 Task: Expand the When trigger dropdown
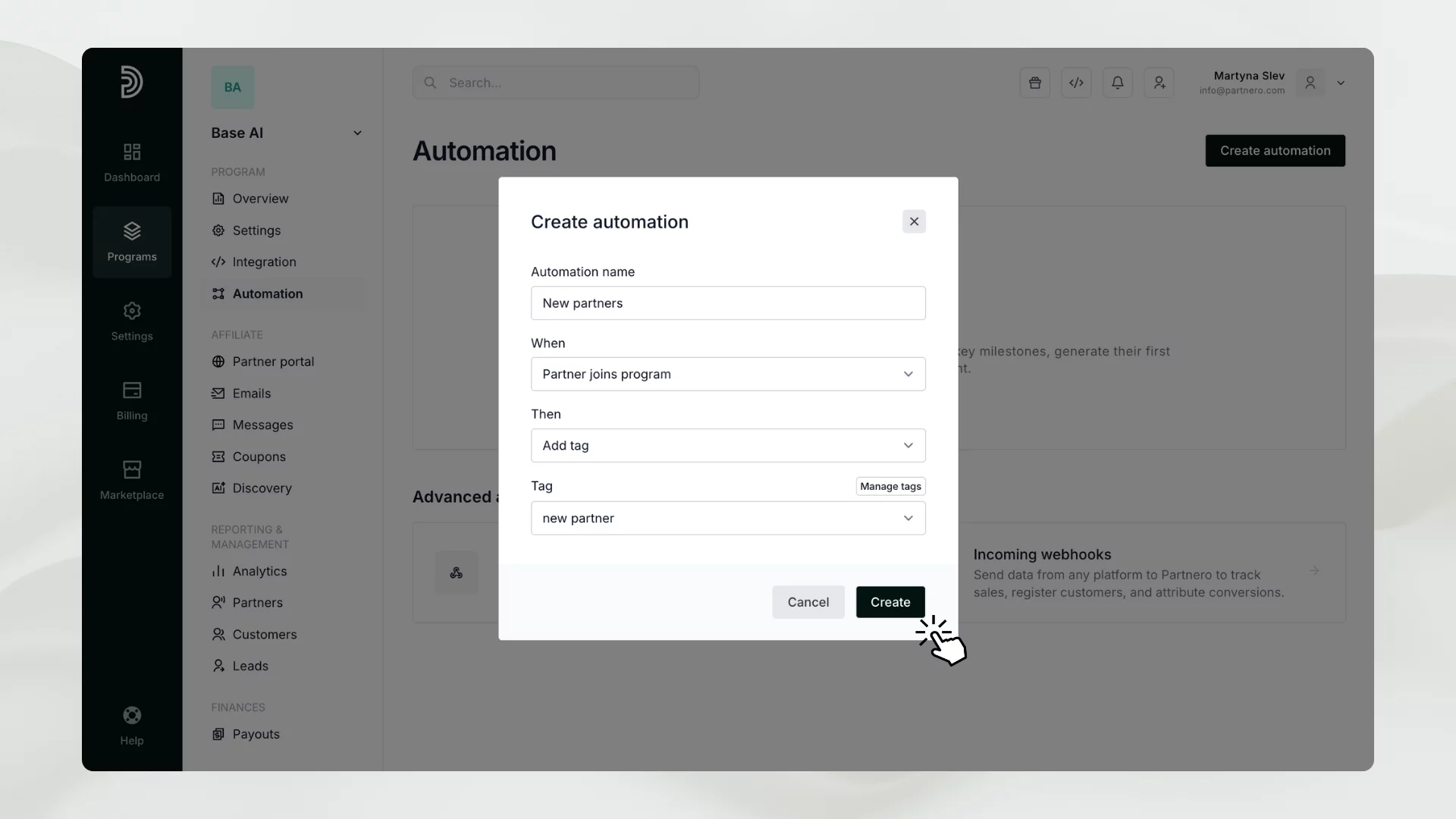pos(727,374)
